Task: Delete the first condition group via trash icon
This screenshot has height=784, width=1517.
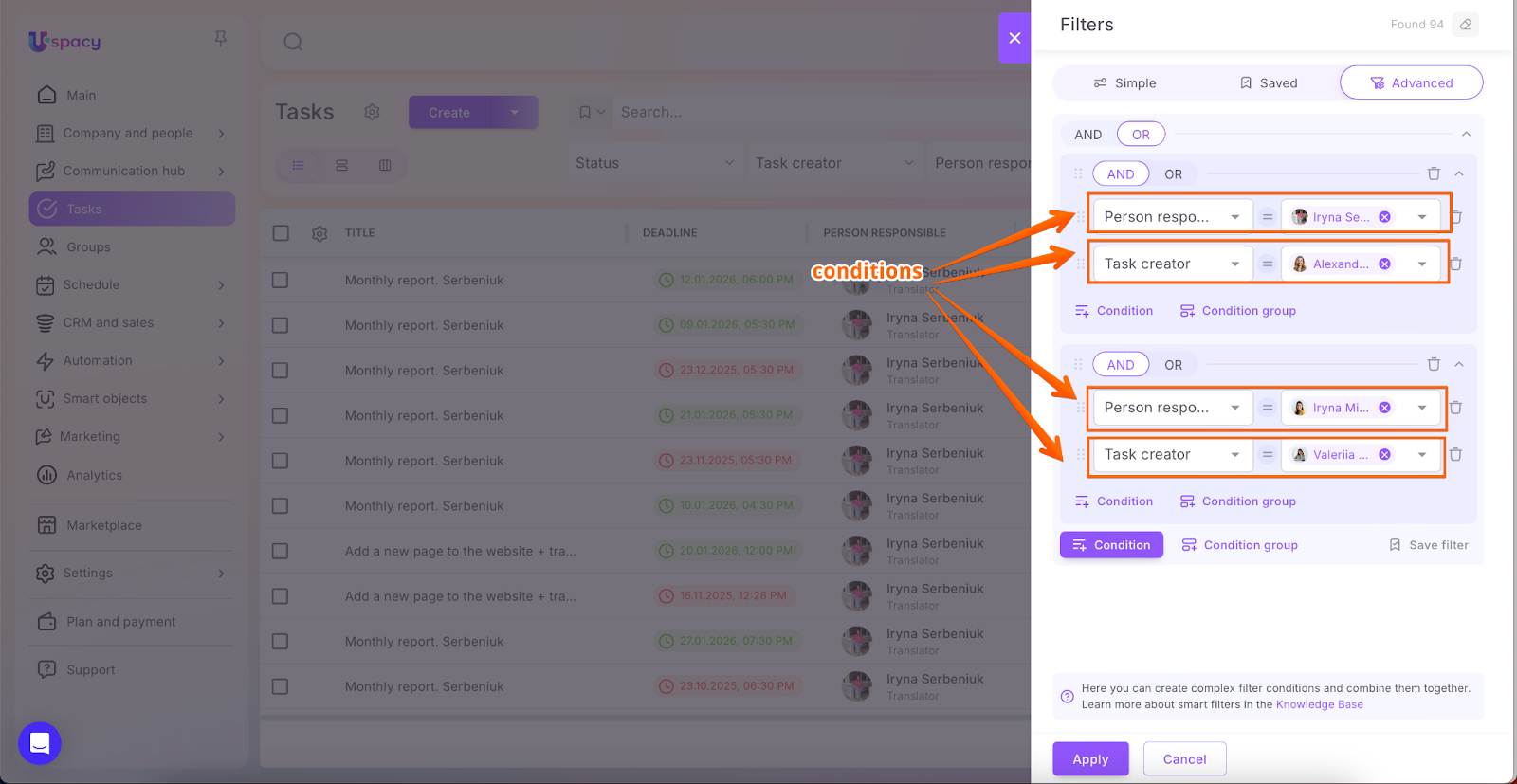Action: click(x=1434, y=173)
